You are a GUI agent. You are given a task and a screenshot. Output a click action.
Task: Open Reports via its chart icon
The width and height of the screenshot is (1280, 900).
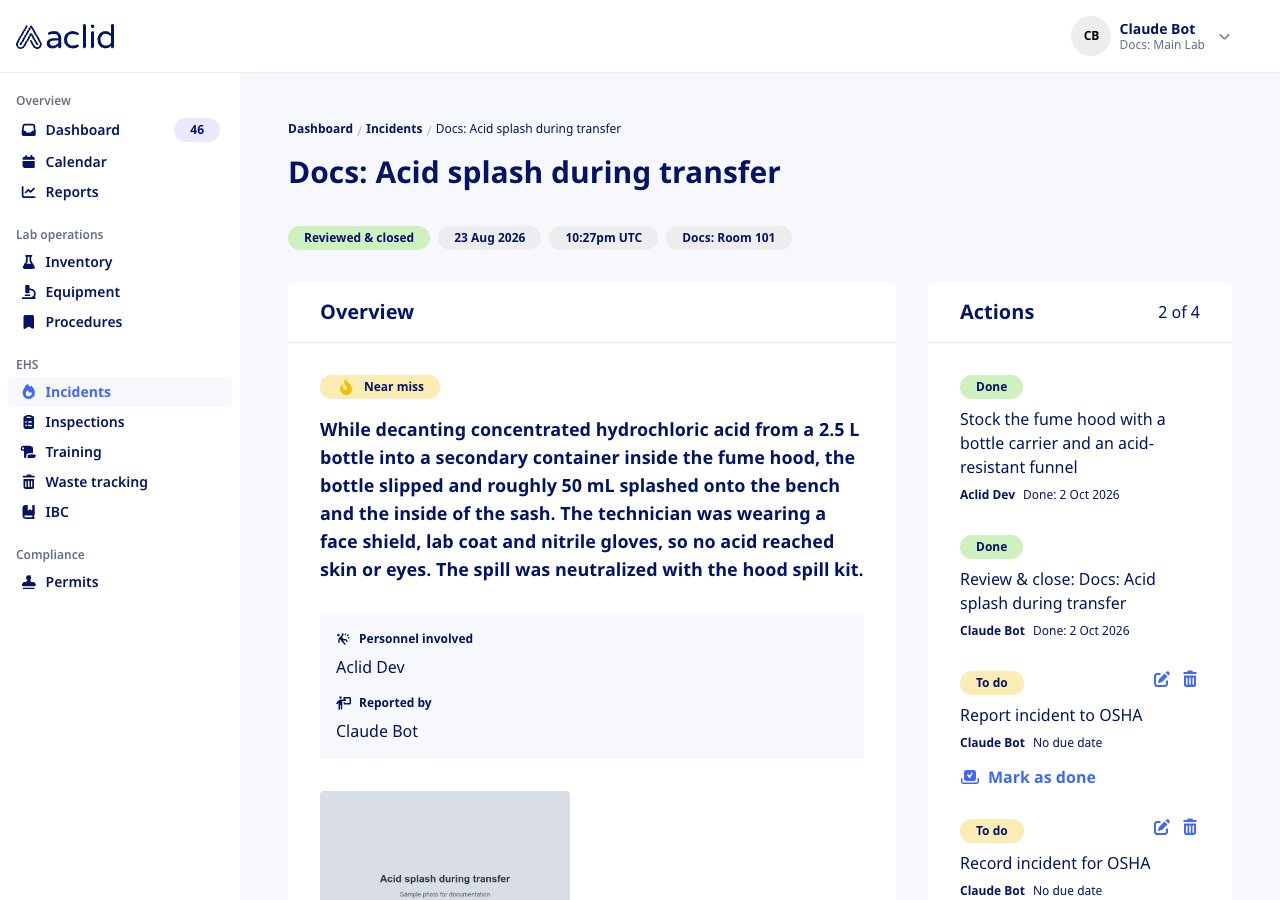29,192
